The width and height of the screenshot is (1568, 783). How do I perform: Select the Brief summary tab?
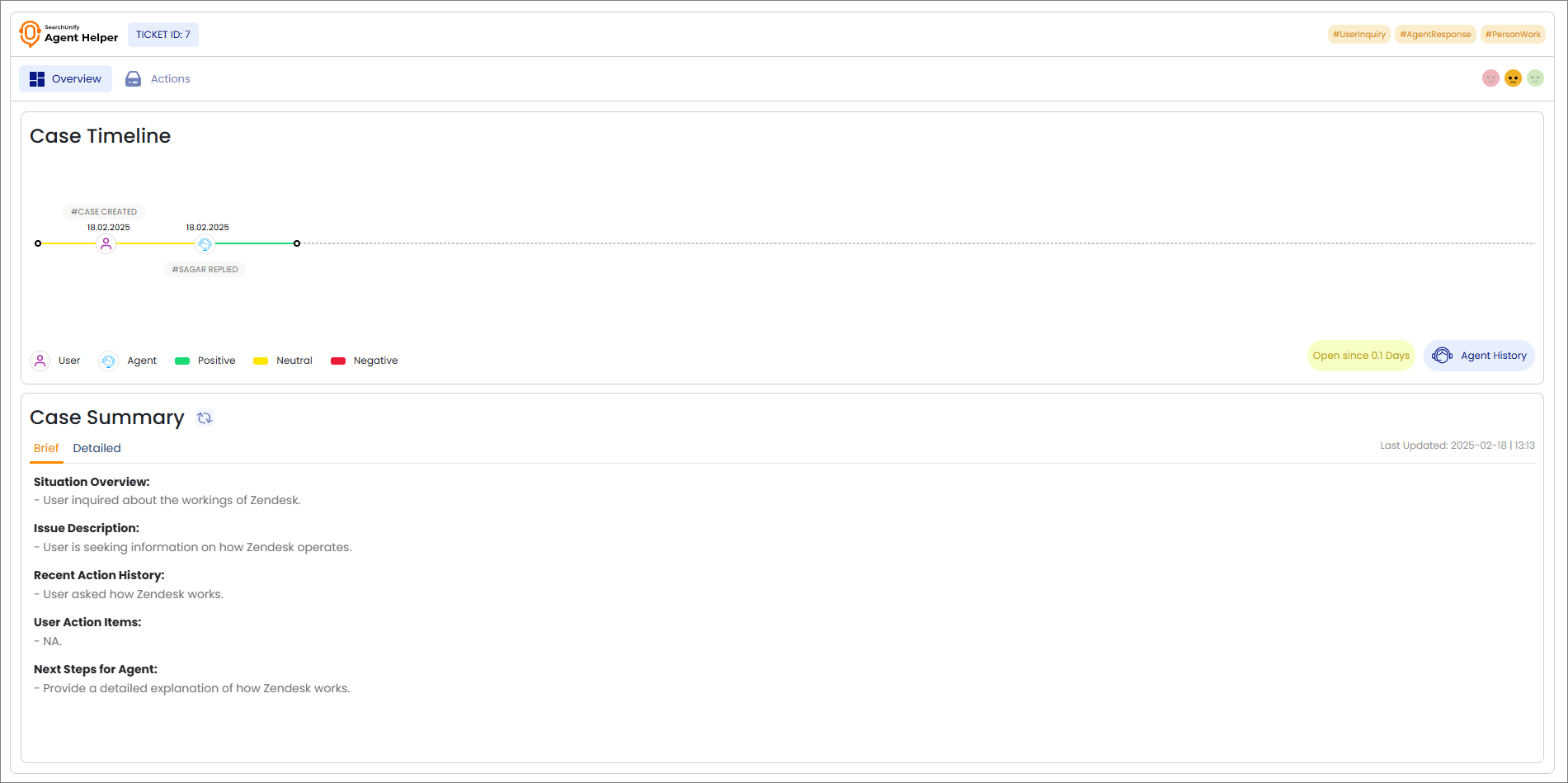(x=46, y=448)
